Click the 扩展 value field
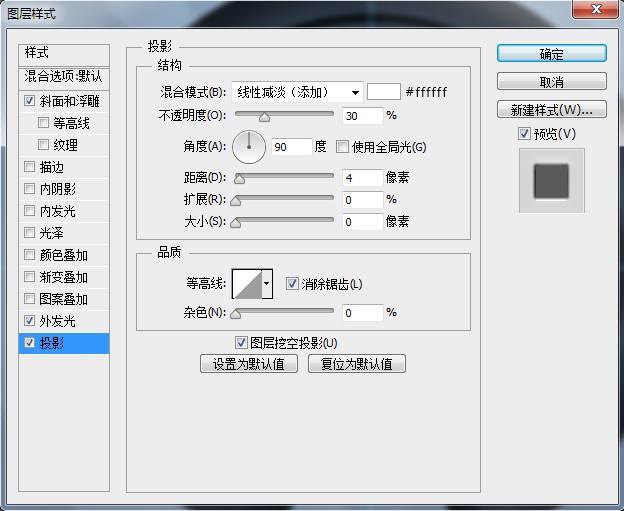 (363, 200)
